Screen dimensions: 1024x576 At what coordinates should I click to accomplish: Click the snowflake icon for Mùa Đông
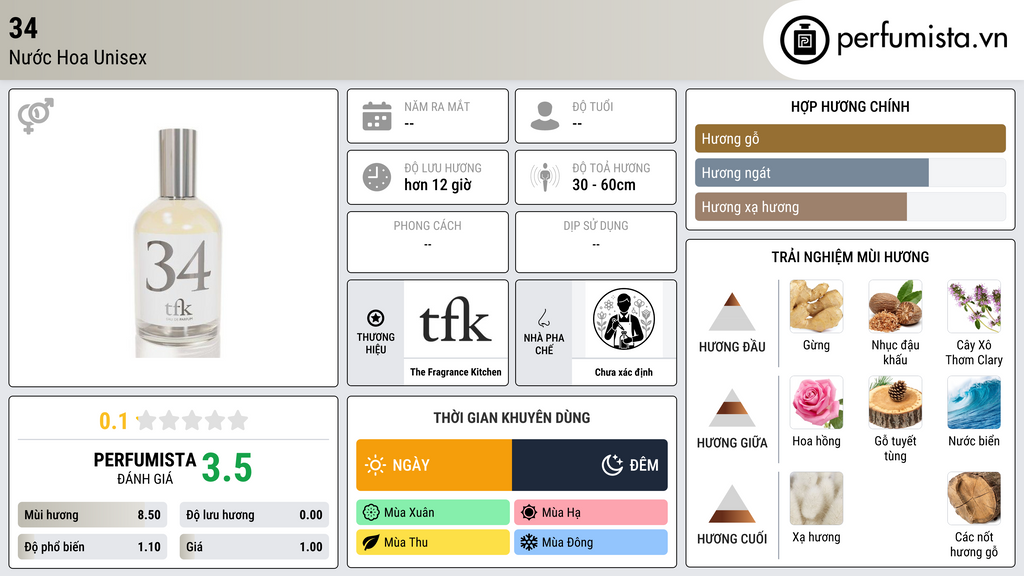pyautogui.click(x=529, y=542)
